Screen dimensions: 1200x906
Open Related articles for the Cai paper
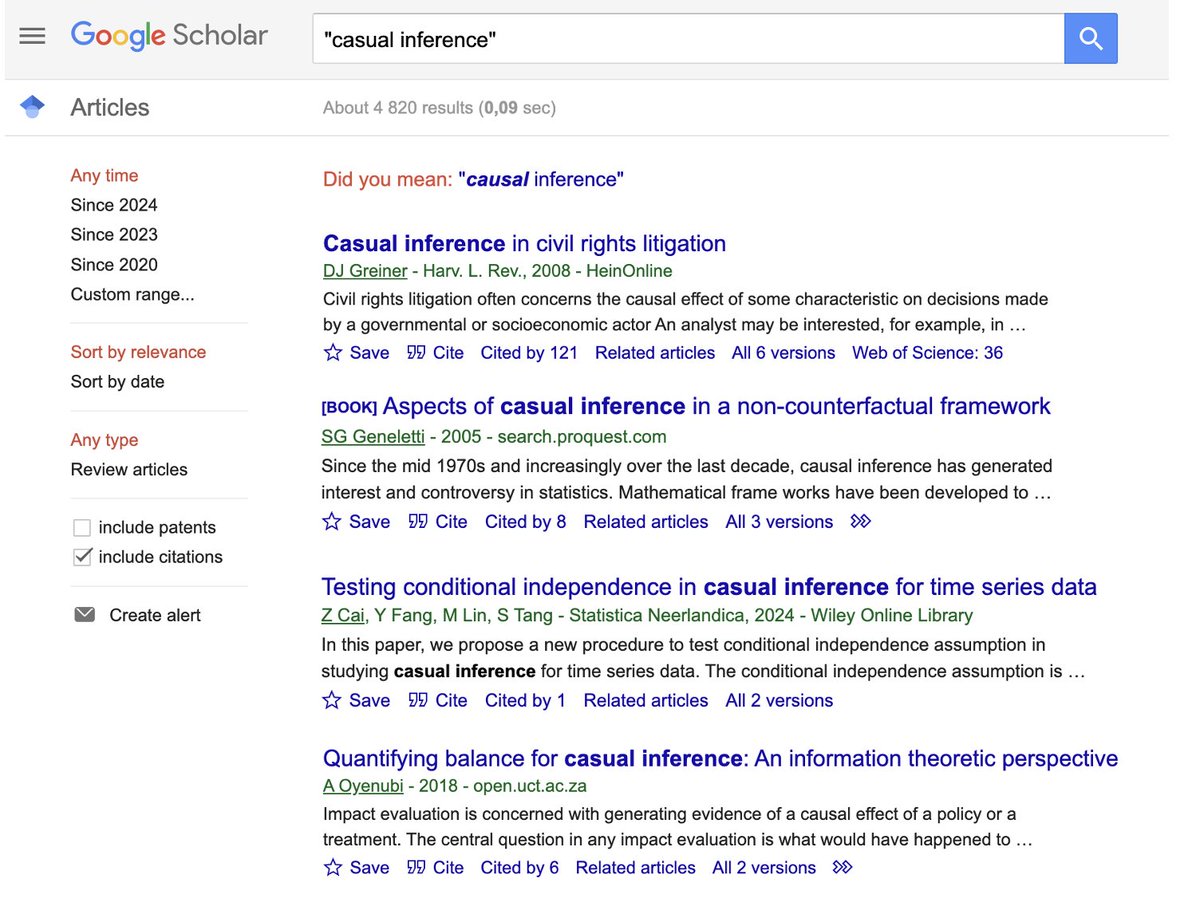(x=646, y=701)
